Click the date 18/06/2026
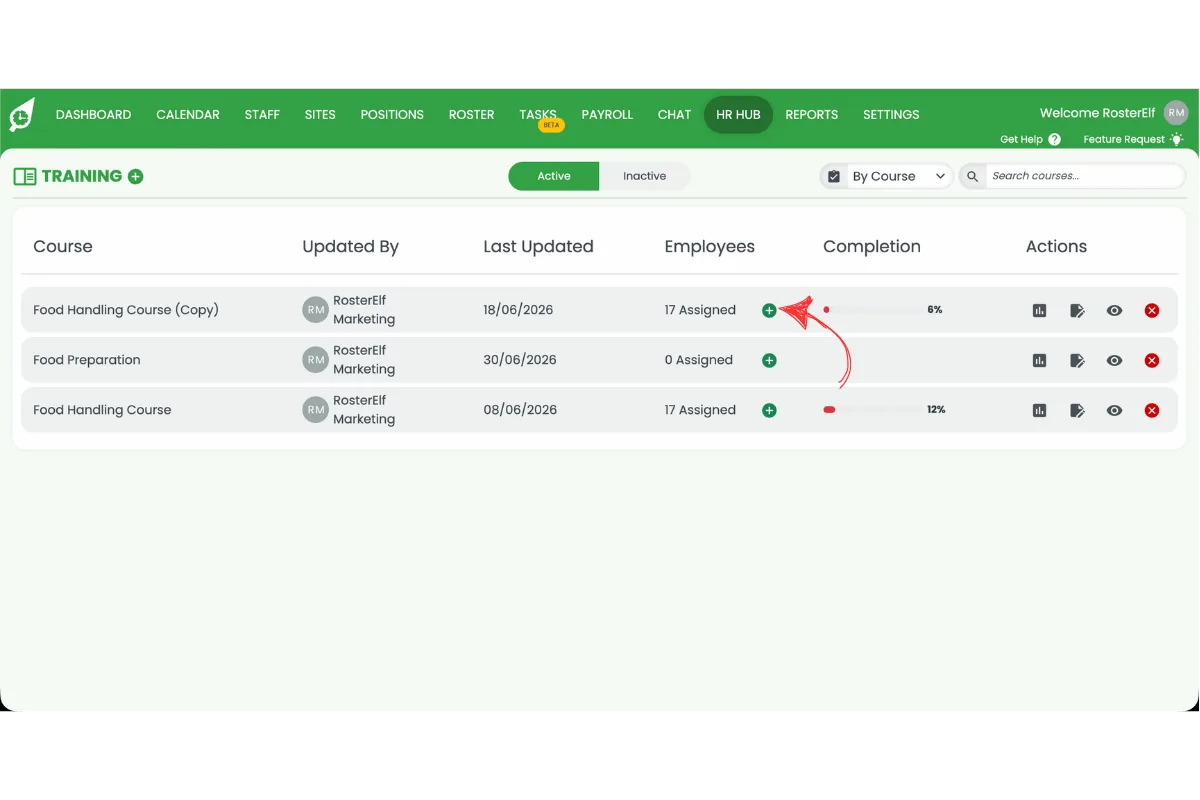This screenshot has height=800, width=1200. pos(518,310)
